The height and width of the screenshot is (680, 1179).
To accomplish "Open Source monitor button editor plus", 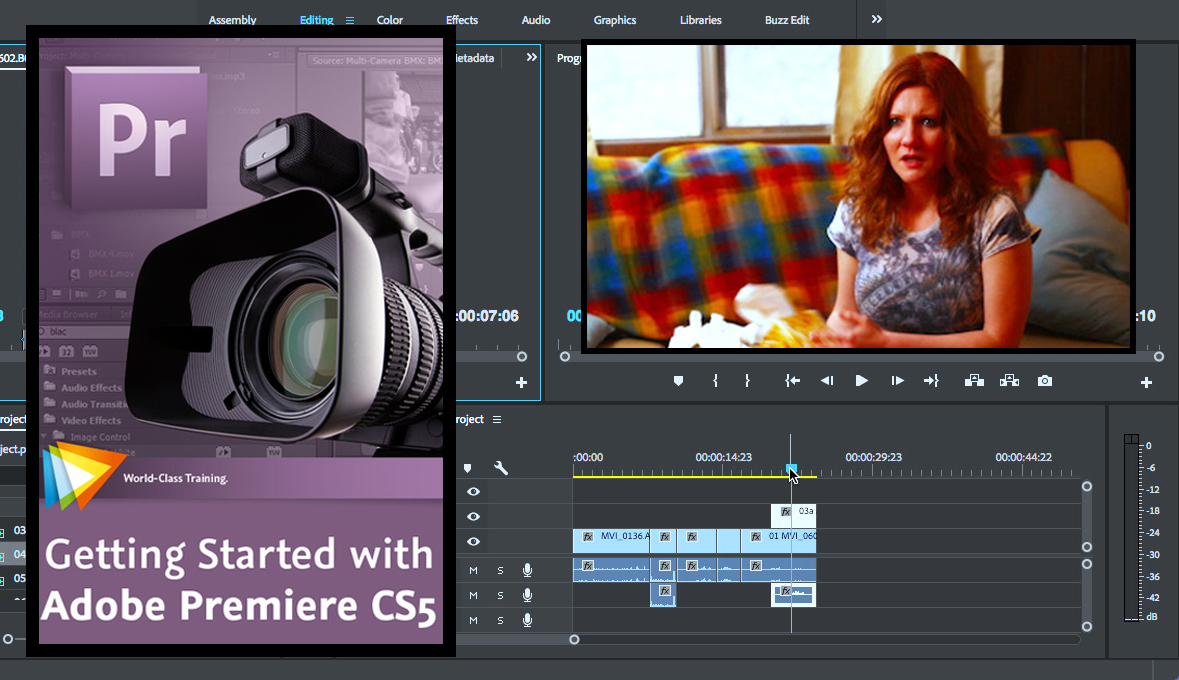I will point(521,383).
